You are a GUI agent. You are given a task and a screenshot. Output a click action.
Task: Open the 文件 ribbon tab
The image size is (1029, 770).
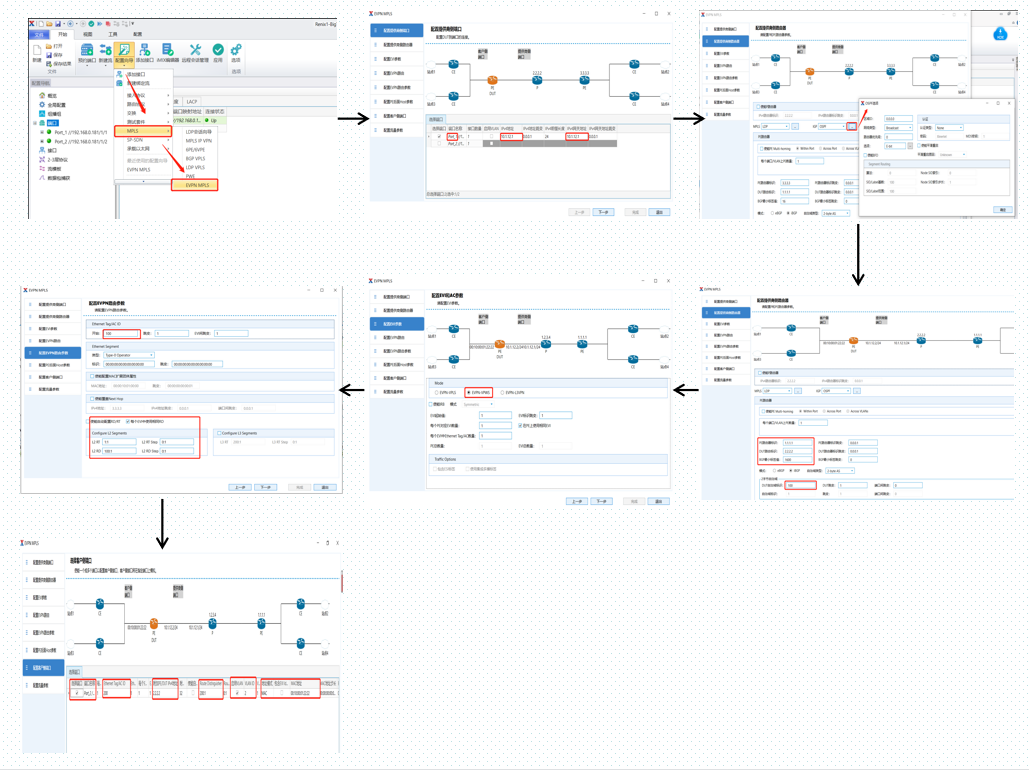click(x=39, y=35)
